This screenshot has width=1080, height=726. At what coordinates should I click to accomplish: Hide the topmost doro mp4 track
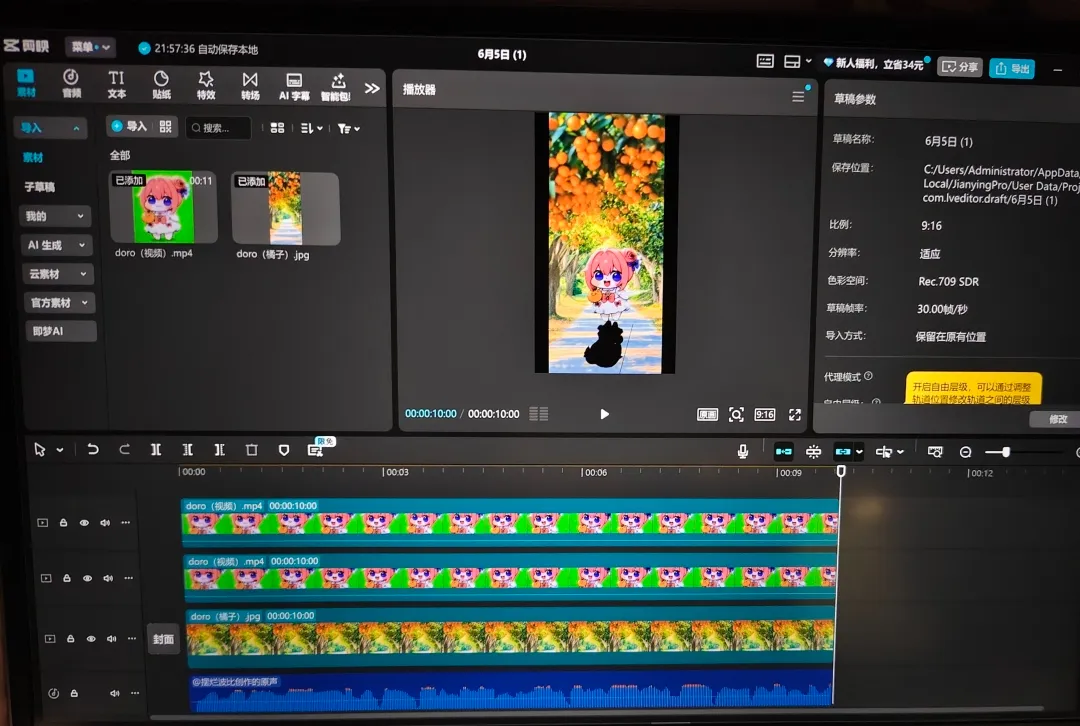[x=84, y=523]
